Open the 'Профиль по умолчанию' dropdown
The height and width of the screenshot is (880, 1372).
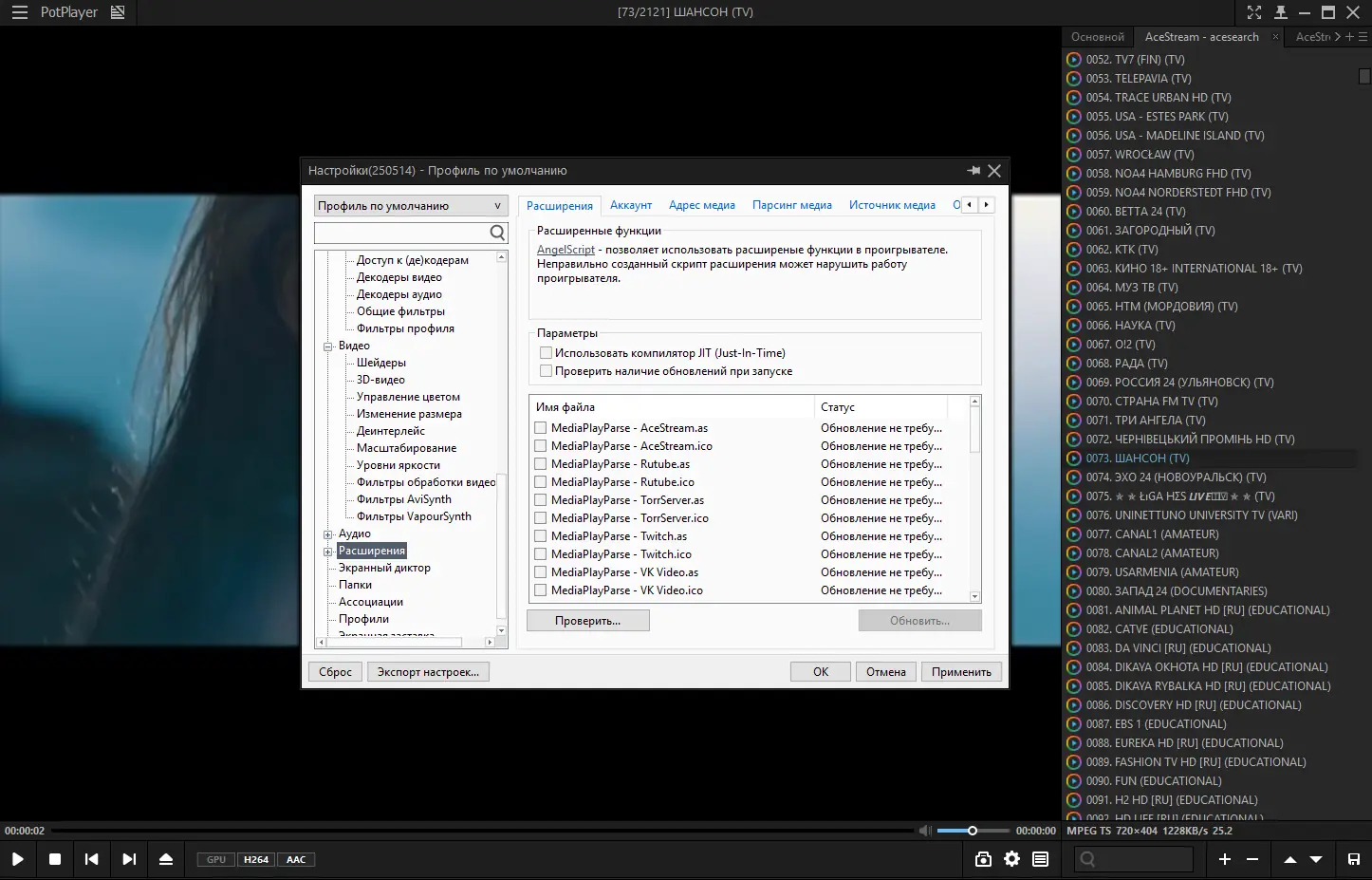(x=497, y=205)
